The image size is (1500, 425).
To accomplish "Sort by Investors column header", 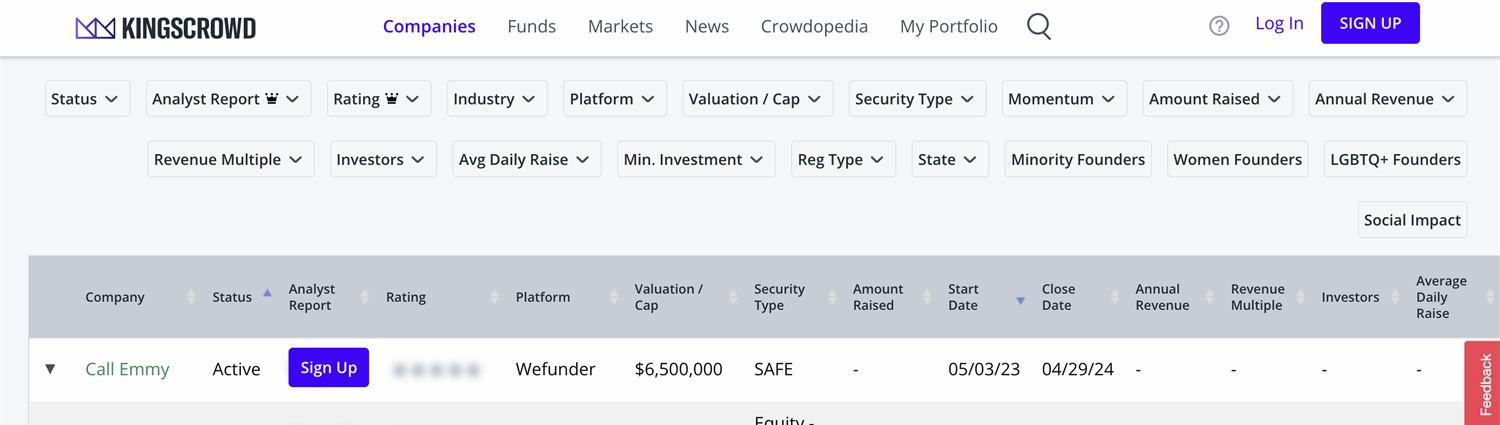I will tap(1350, 297).
